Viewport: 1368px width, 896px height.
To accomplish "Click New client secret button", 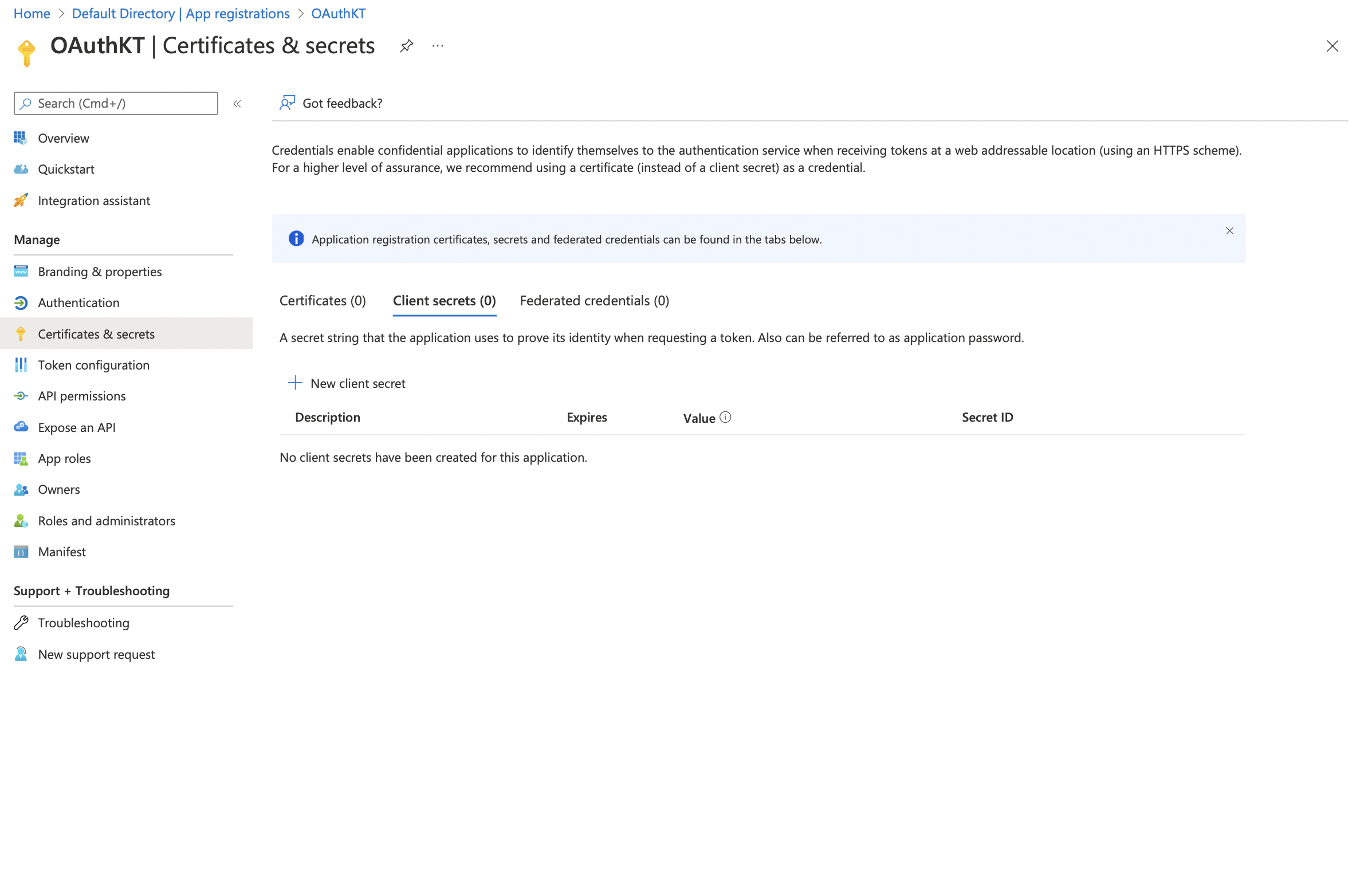I will point(347,383).
